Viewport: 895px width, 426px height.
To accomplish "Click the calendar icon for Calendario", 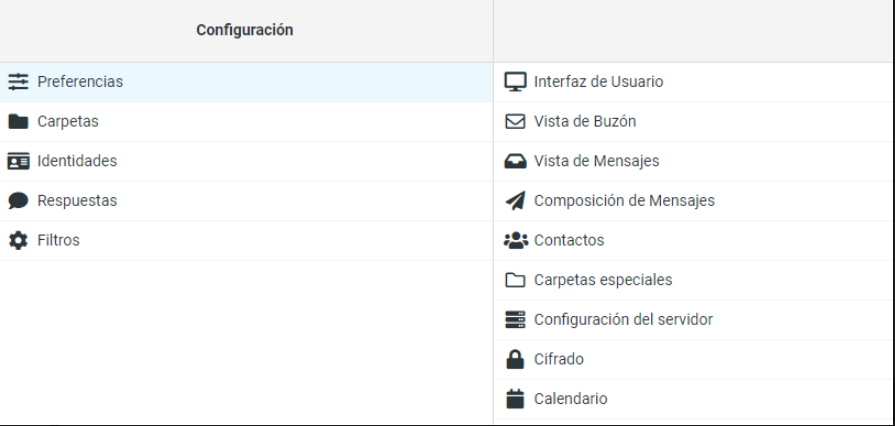I will coord(515,399).
